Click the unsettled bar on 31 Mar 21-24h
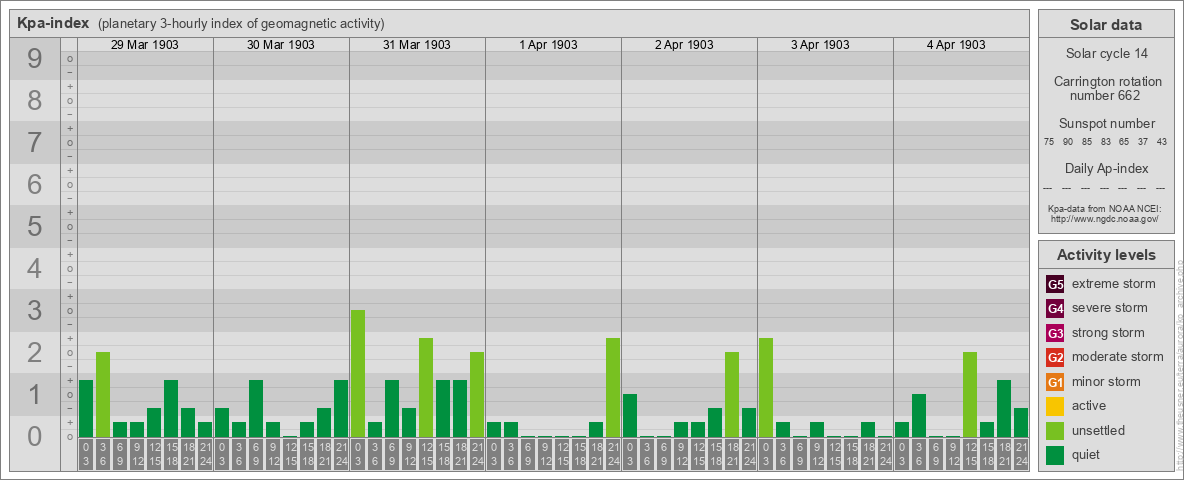The height and width of the screenshot is (480, 1184). click(x=476, y=395)
